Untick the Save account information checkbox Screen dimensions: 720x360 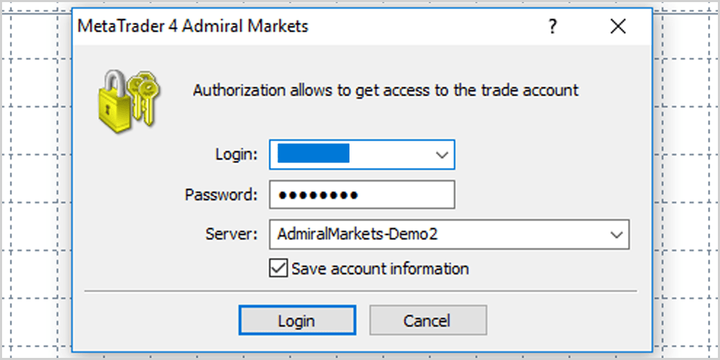278,268
